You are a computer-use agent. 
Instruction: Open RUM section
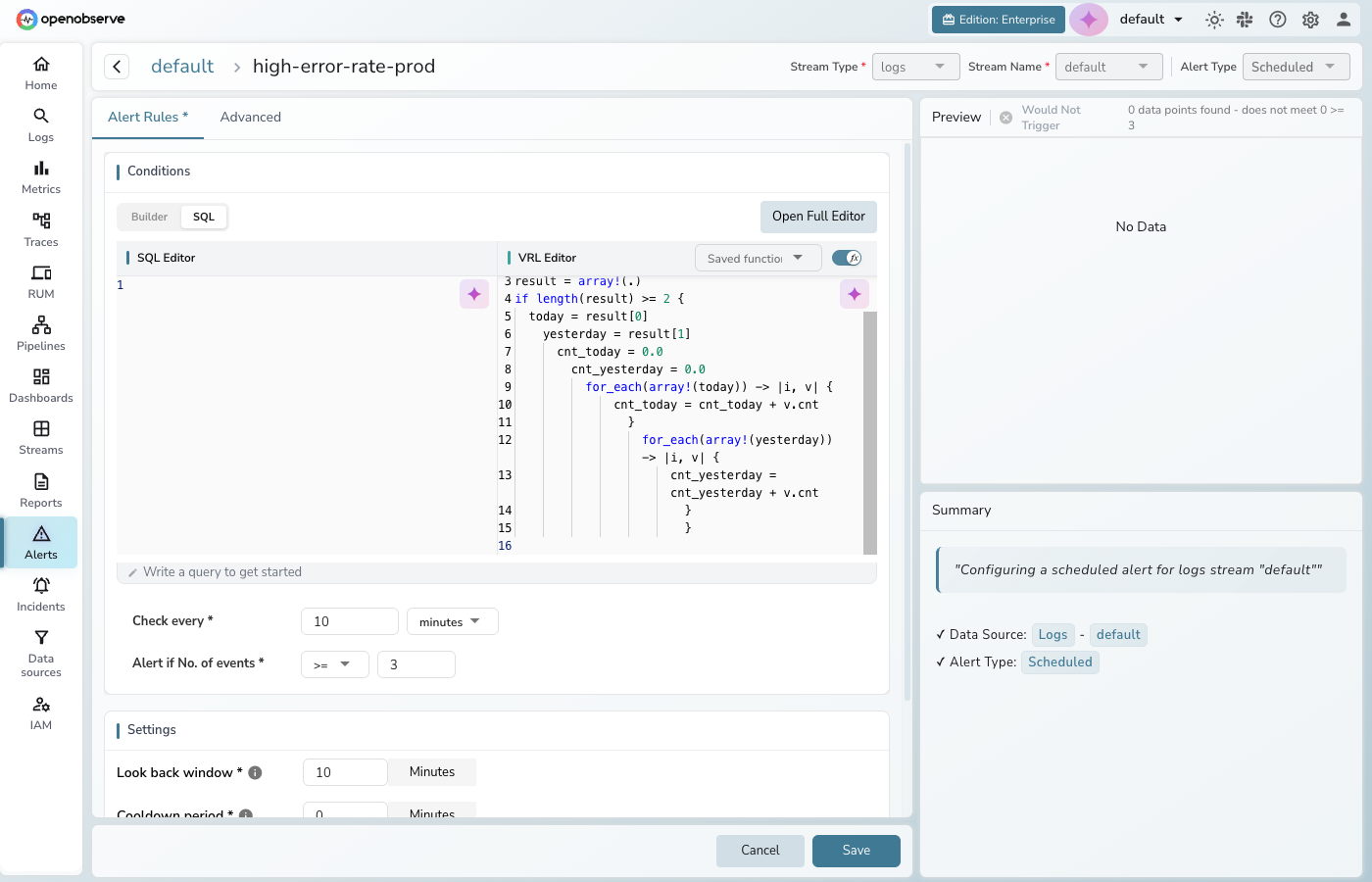41,282
